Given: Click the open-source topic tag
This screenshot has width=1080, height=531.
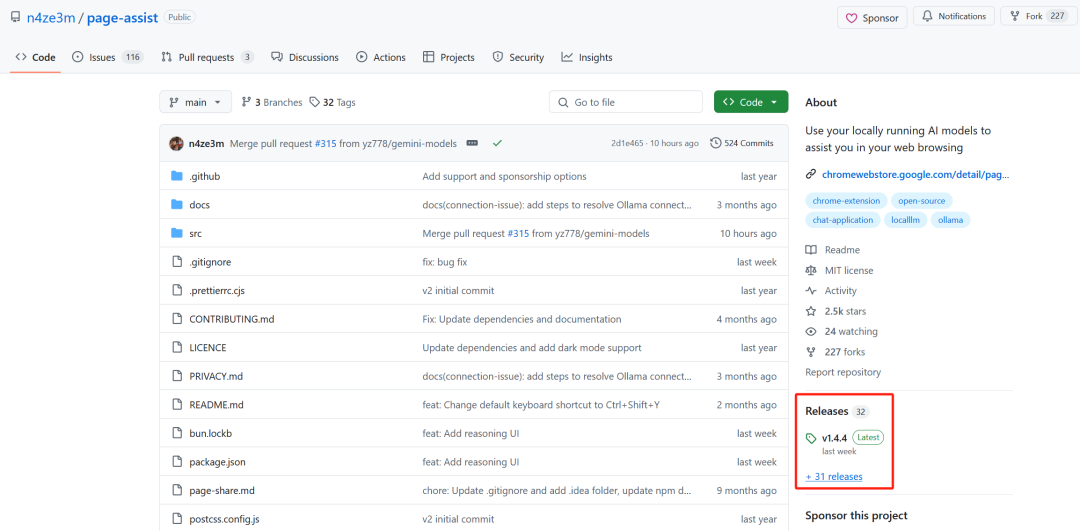Looking at the screenshot, I should point(922,201).
